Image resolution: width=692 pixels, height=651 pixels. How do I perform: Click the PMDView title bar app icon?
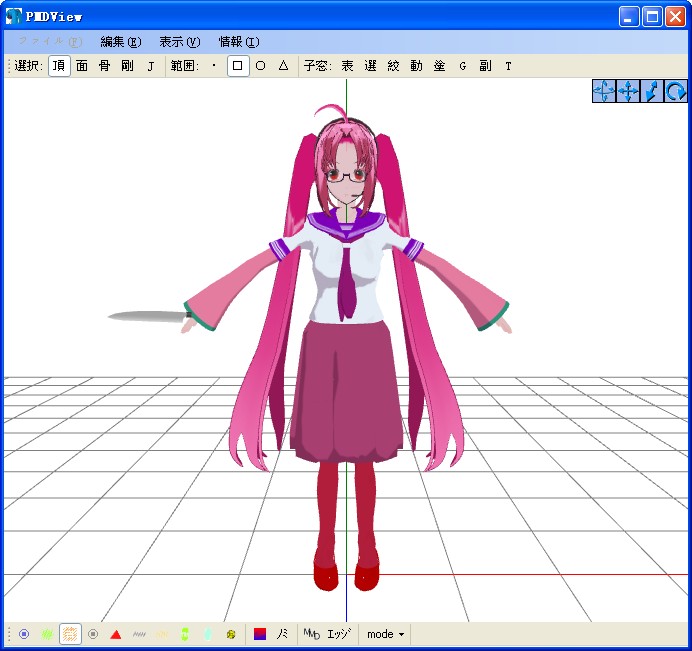(x=14, y=16)
